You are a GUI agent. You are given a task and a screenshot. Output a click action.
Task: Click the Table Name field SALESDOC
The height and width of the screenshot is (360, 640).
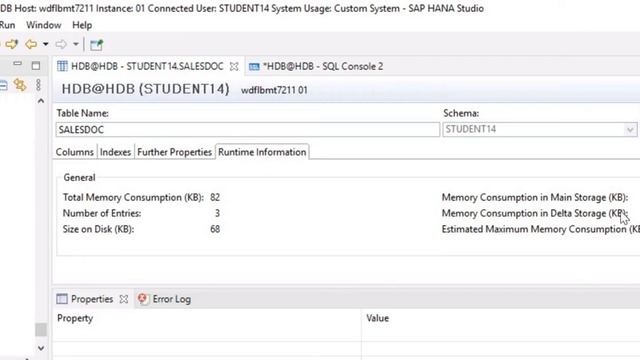point(248,129)
